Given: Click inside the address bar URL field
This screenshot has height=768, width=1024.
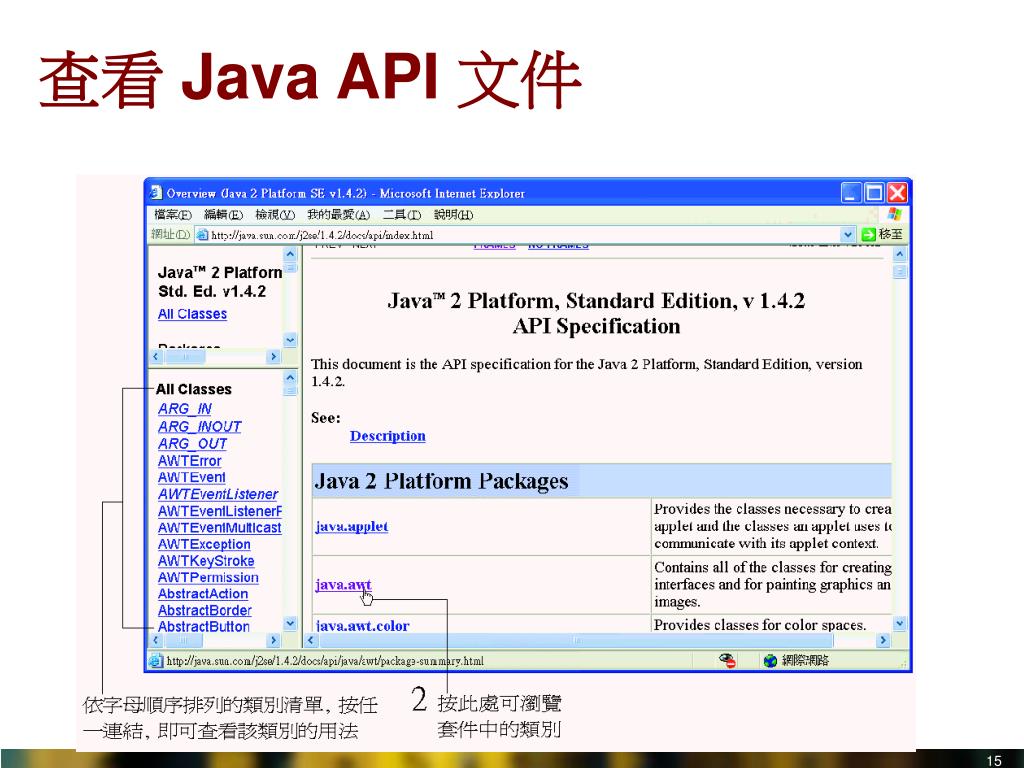Looking at the screenshot, I should coord(520,235).
